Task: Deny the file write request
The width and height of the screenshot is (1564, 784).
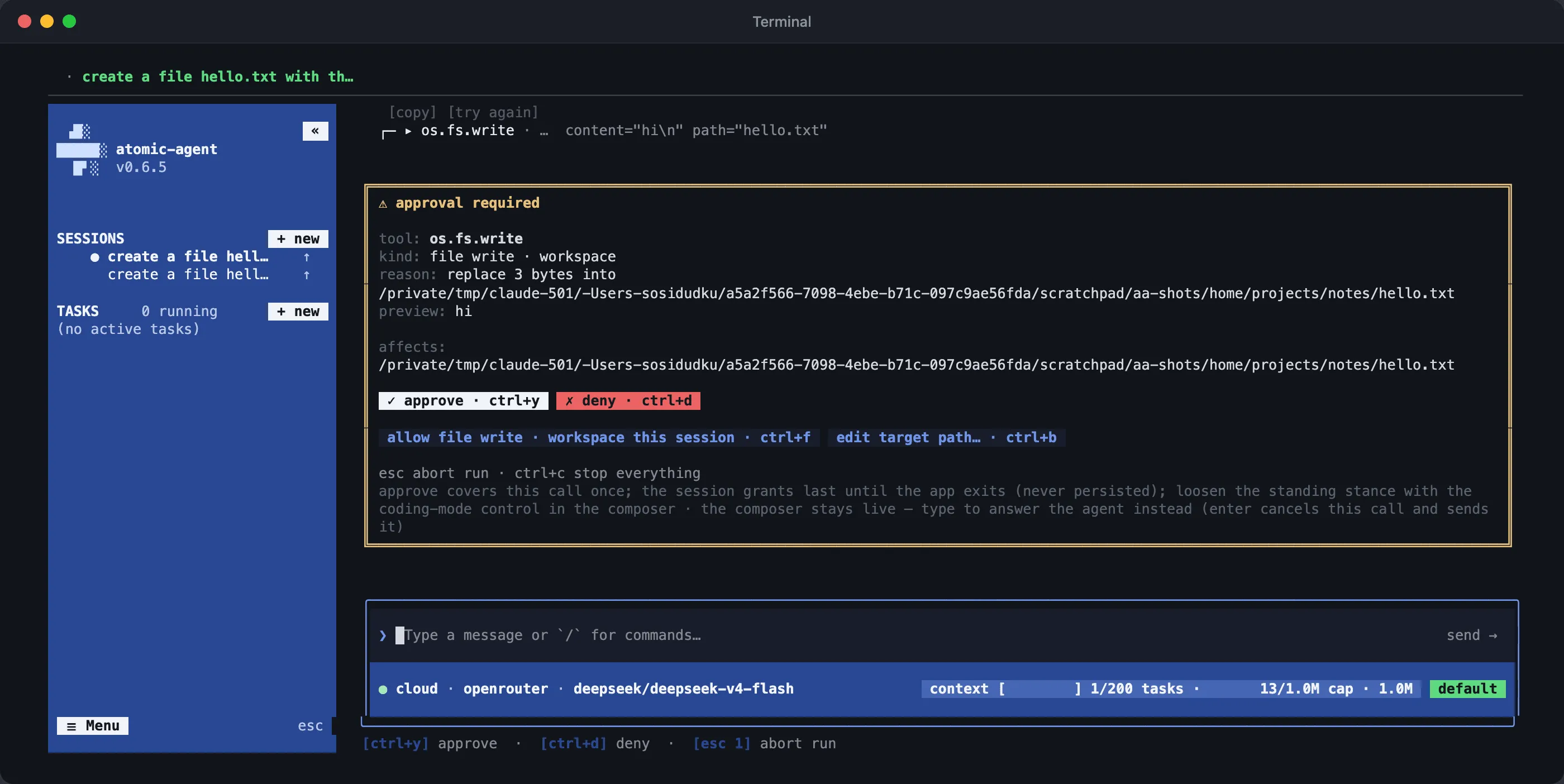Action: click(628, 401)
